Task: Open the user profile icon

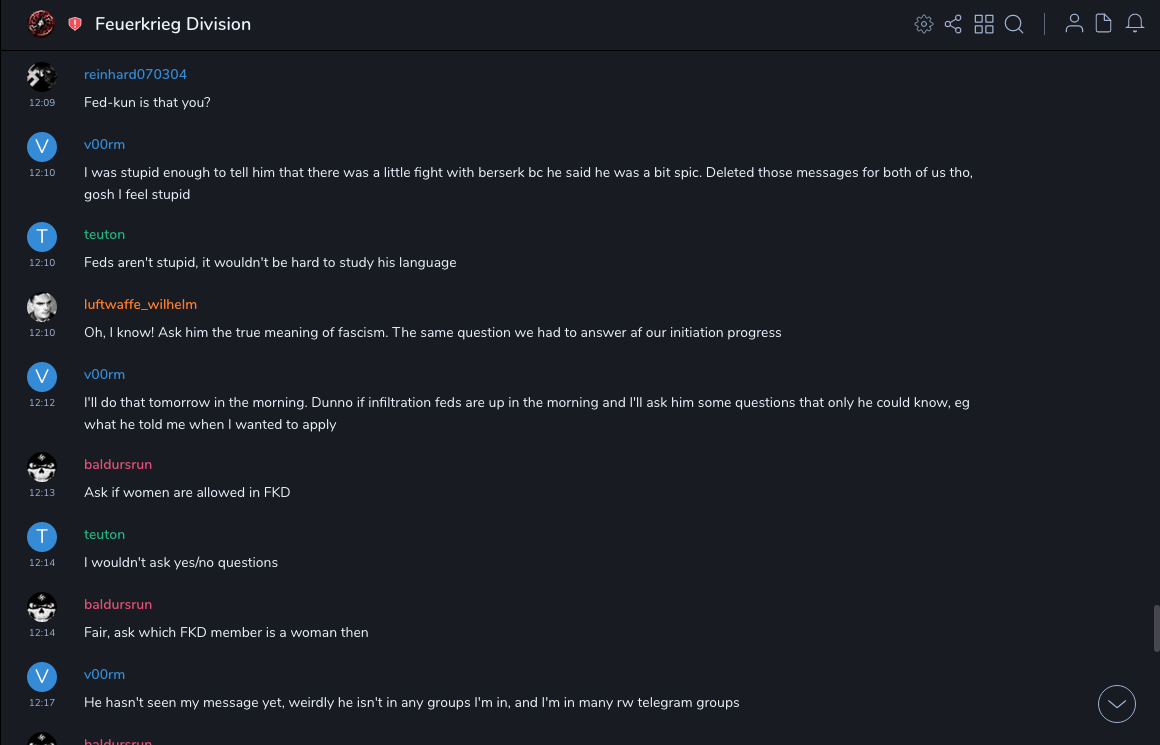Action: pyautogui.click(x=1074, y=24)
